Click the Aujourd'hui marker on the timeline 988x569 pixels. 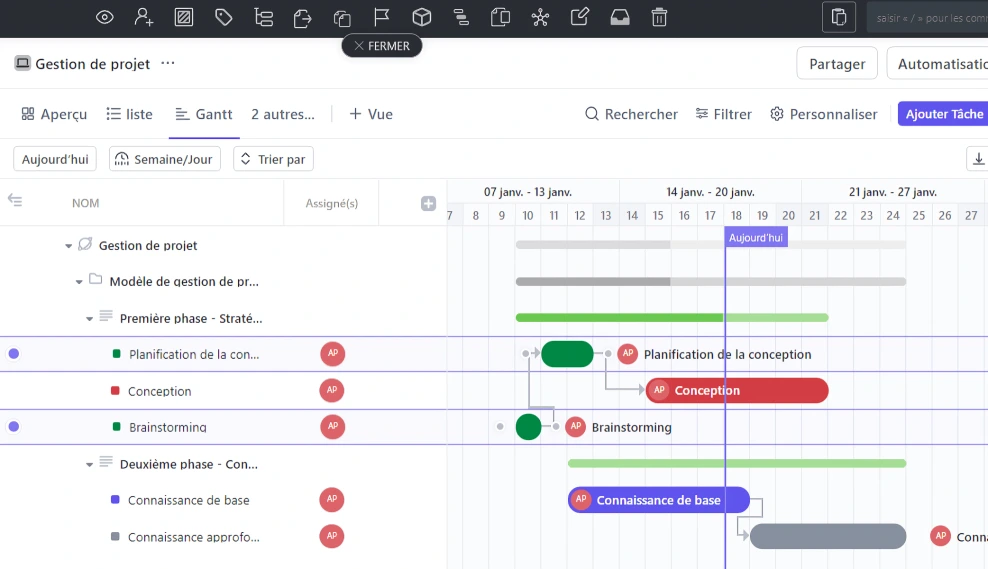tap(755, 238)
